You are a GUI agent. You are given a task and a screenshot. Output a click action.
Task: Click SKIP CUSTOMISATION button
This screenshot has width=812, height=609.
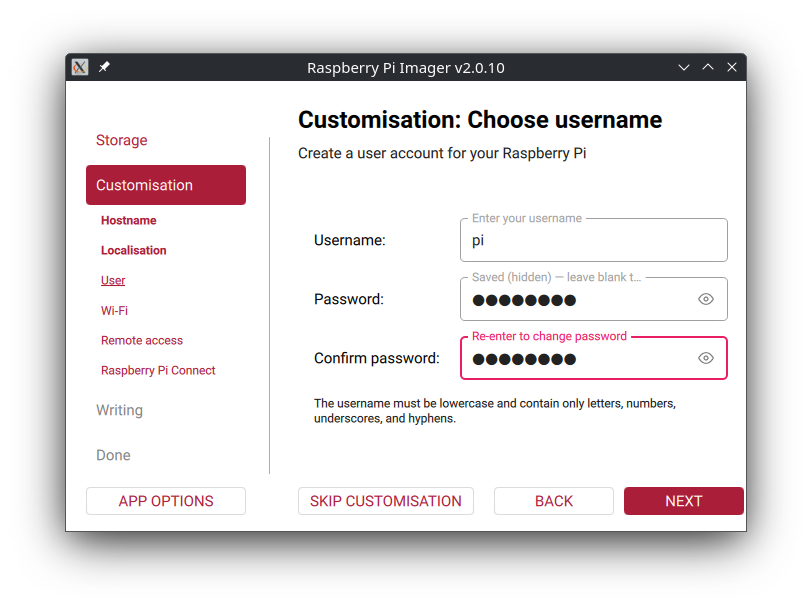386,501
